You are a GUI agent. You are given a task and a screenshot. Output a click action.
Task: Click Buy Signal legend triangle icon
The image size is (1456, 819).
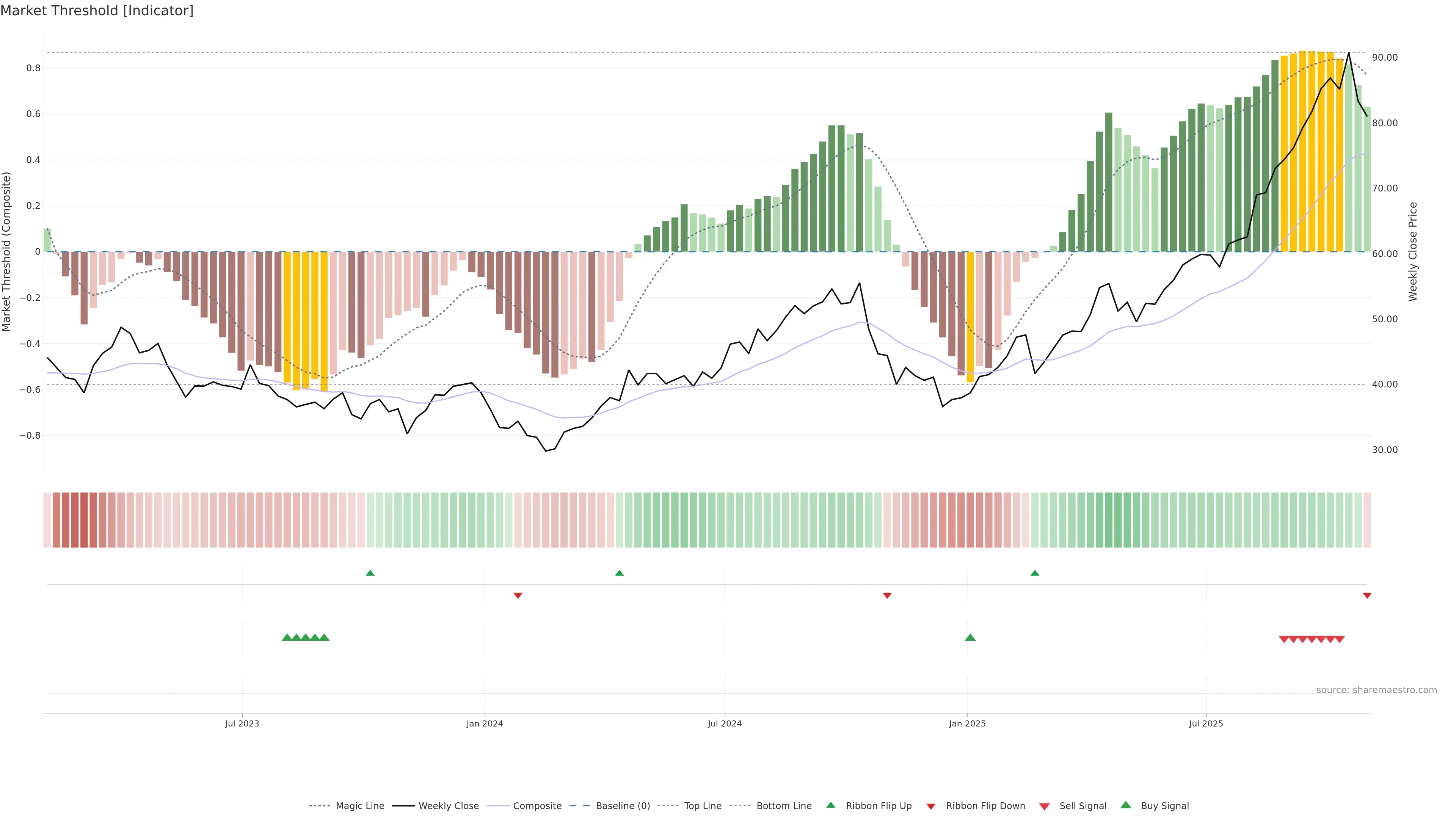click(1125, 805)
